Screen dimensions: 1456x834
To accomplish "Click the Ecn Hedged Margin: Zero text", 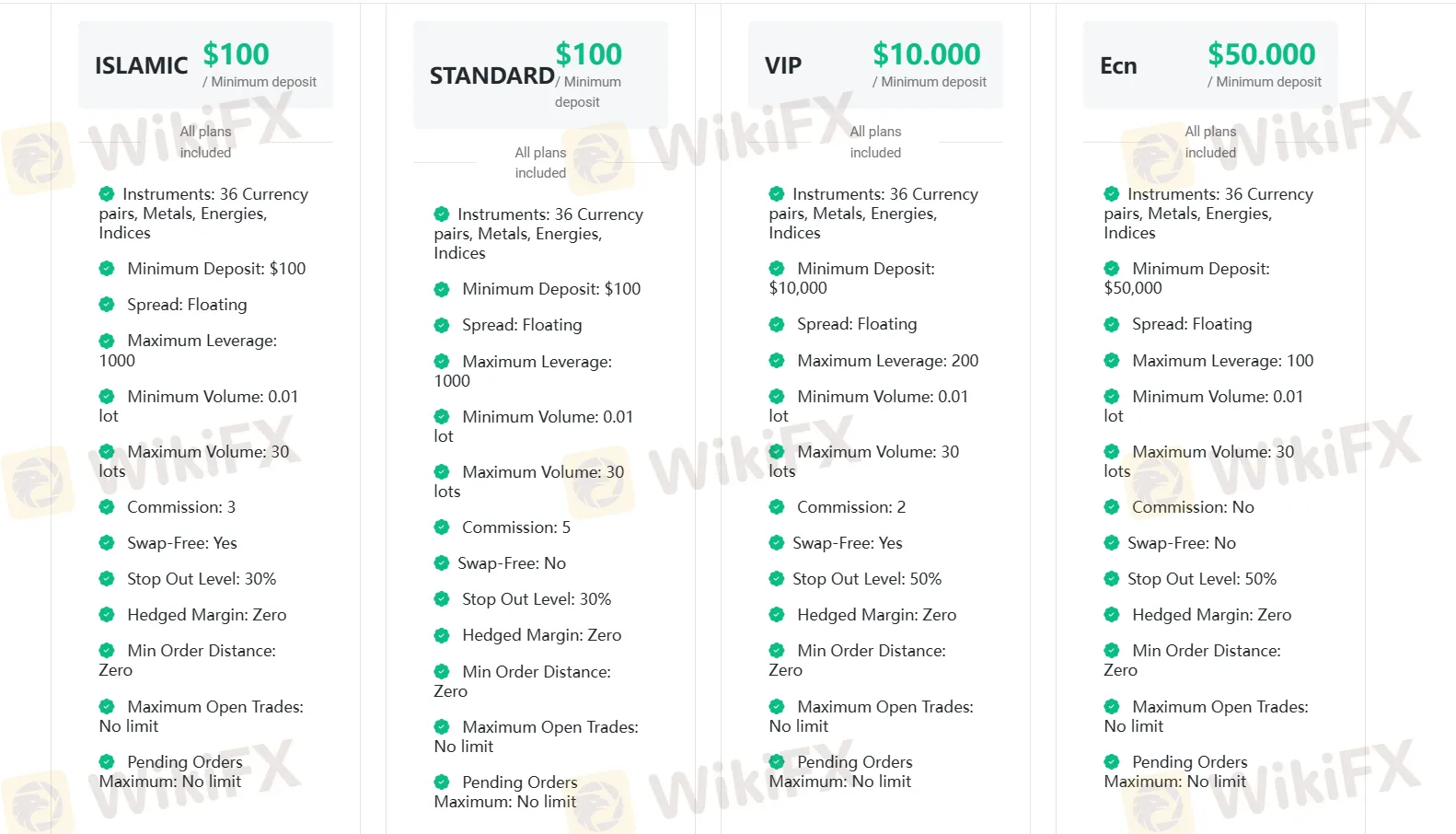I will 1211,615.
